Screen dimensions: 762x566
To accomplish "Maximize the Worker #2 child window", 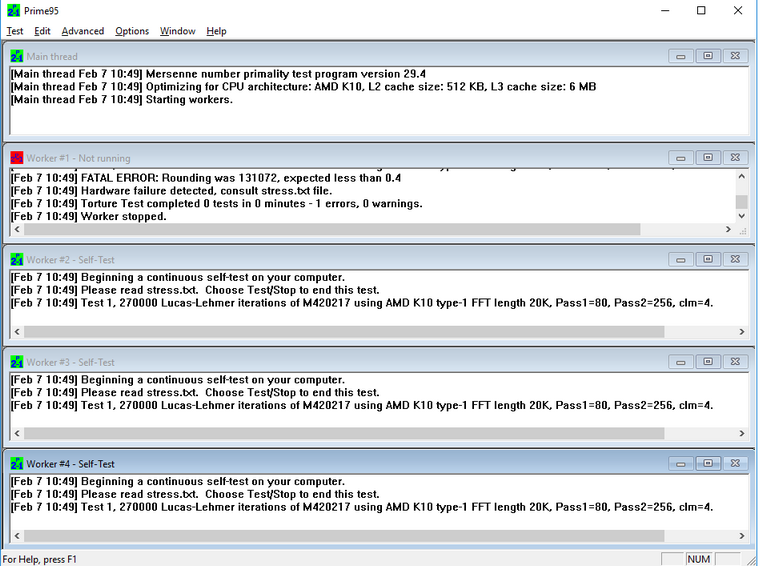I will [708, 259].
